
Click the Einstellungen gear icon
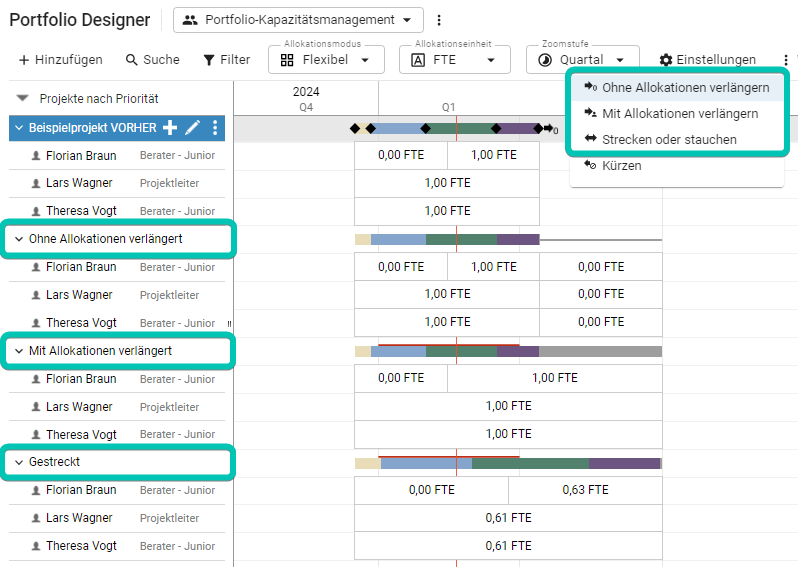[666, 60]
